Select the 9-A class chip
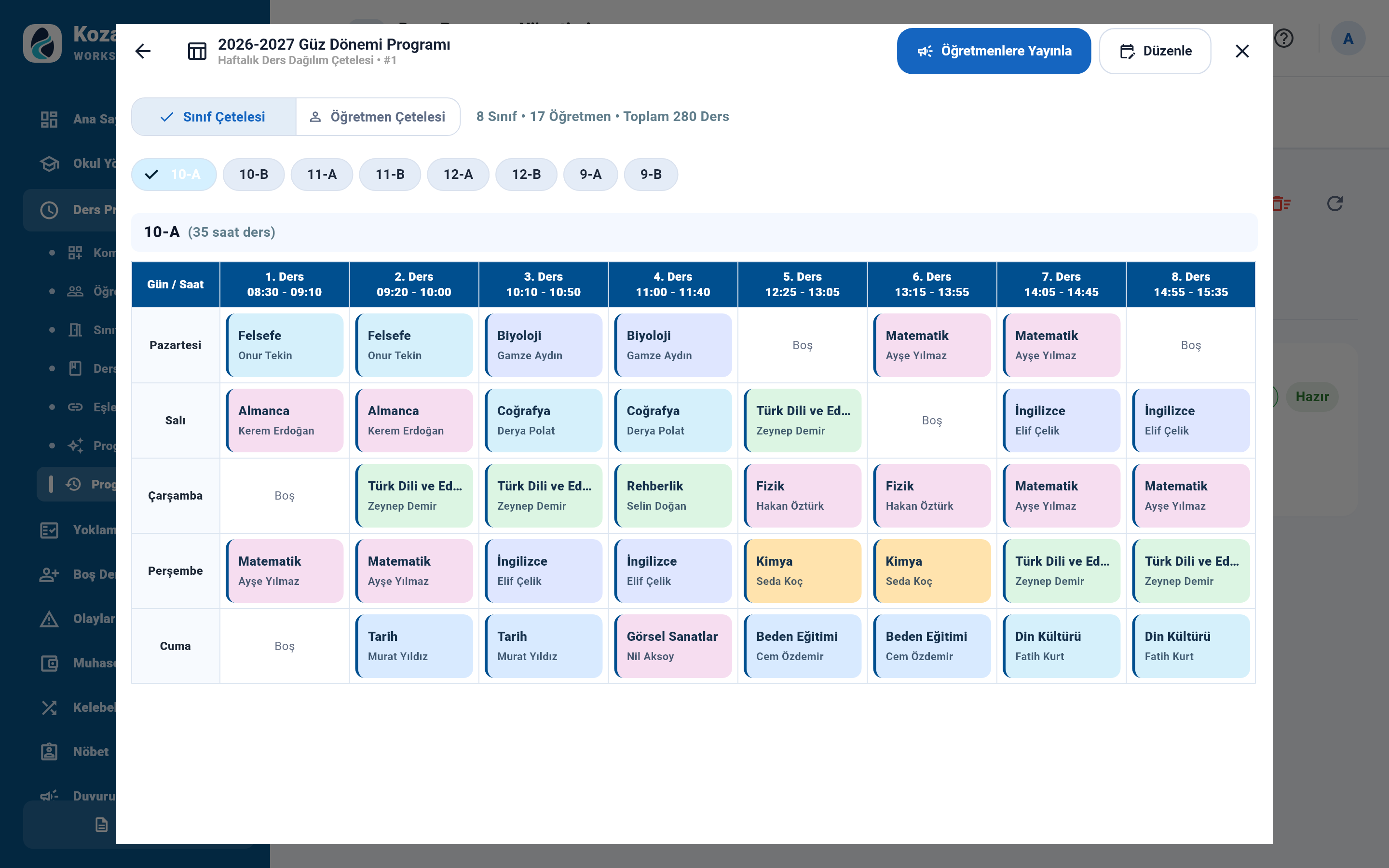The width and height of the screenshot is (1389, 868). (x=591, y=174)
